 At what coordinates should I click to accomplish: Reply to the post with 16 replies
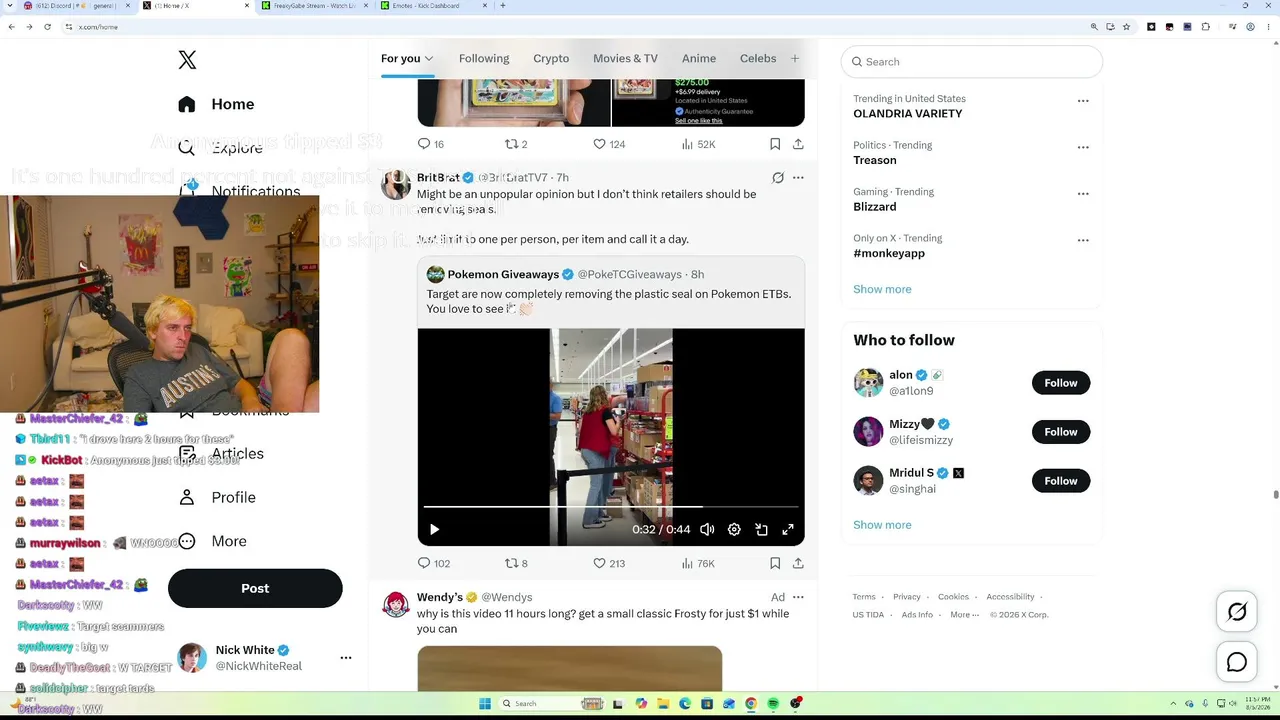click(431, 144)
